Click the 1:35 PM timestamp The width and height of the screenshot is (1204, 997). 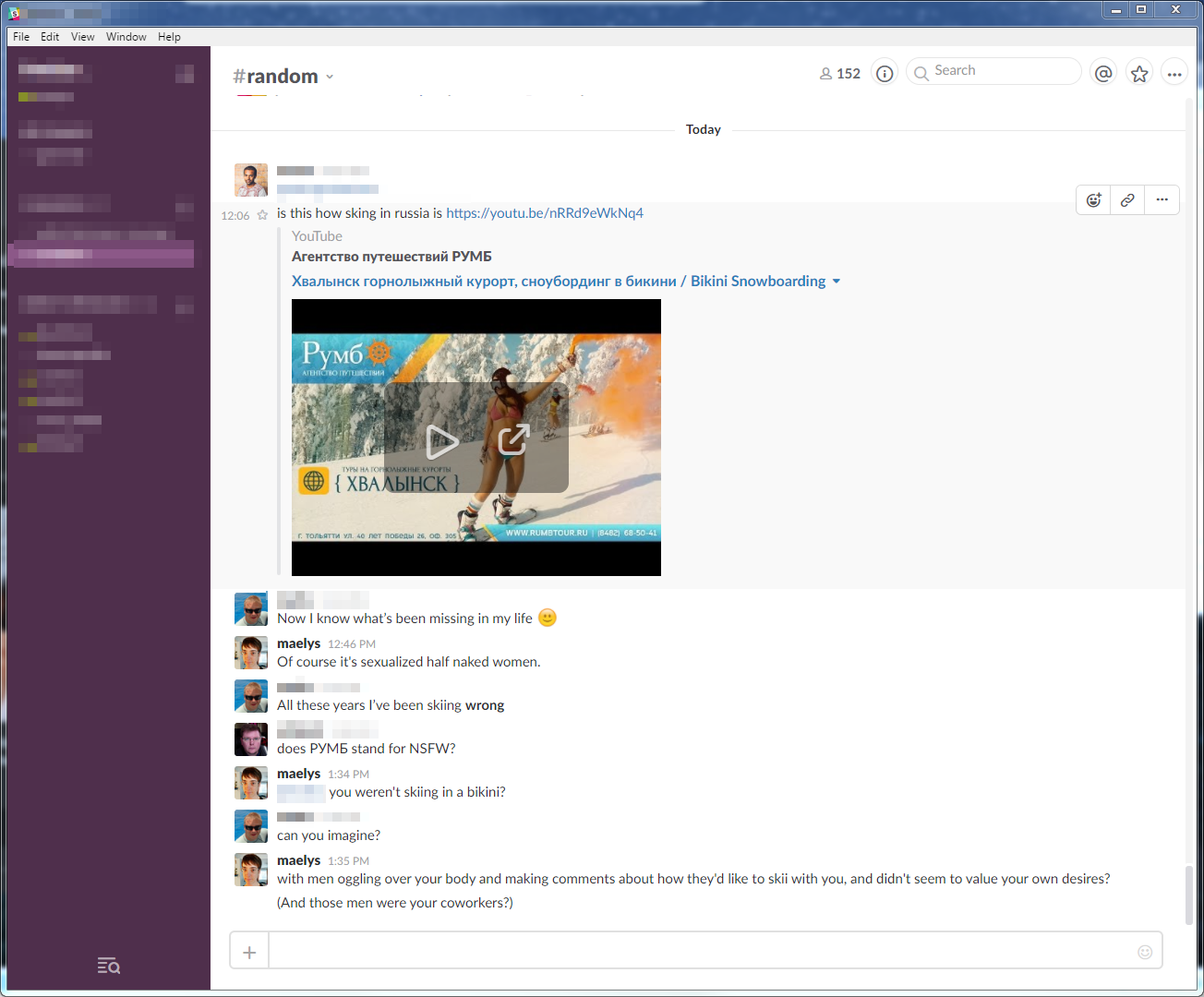tap(348, 861)
